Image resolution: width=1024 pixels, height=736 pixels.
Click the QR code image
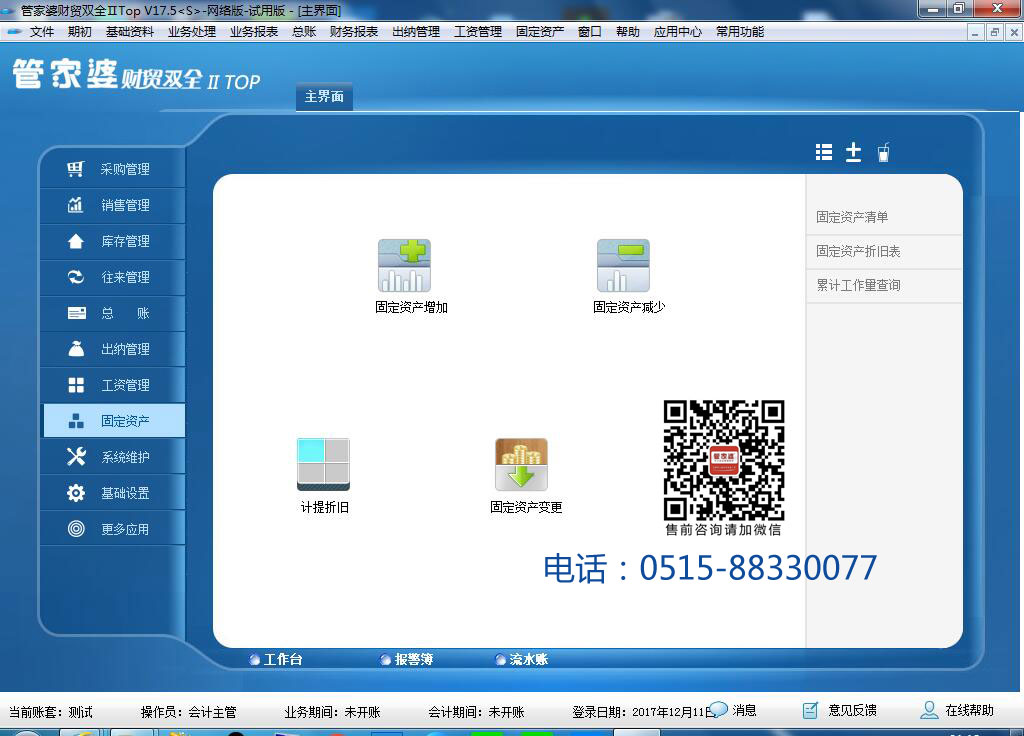(724, 460)
